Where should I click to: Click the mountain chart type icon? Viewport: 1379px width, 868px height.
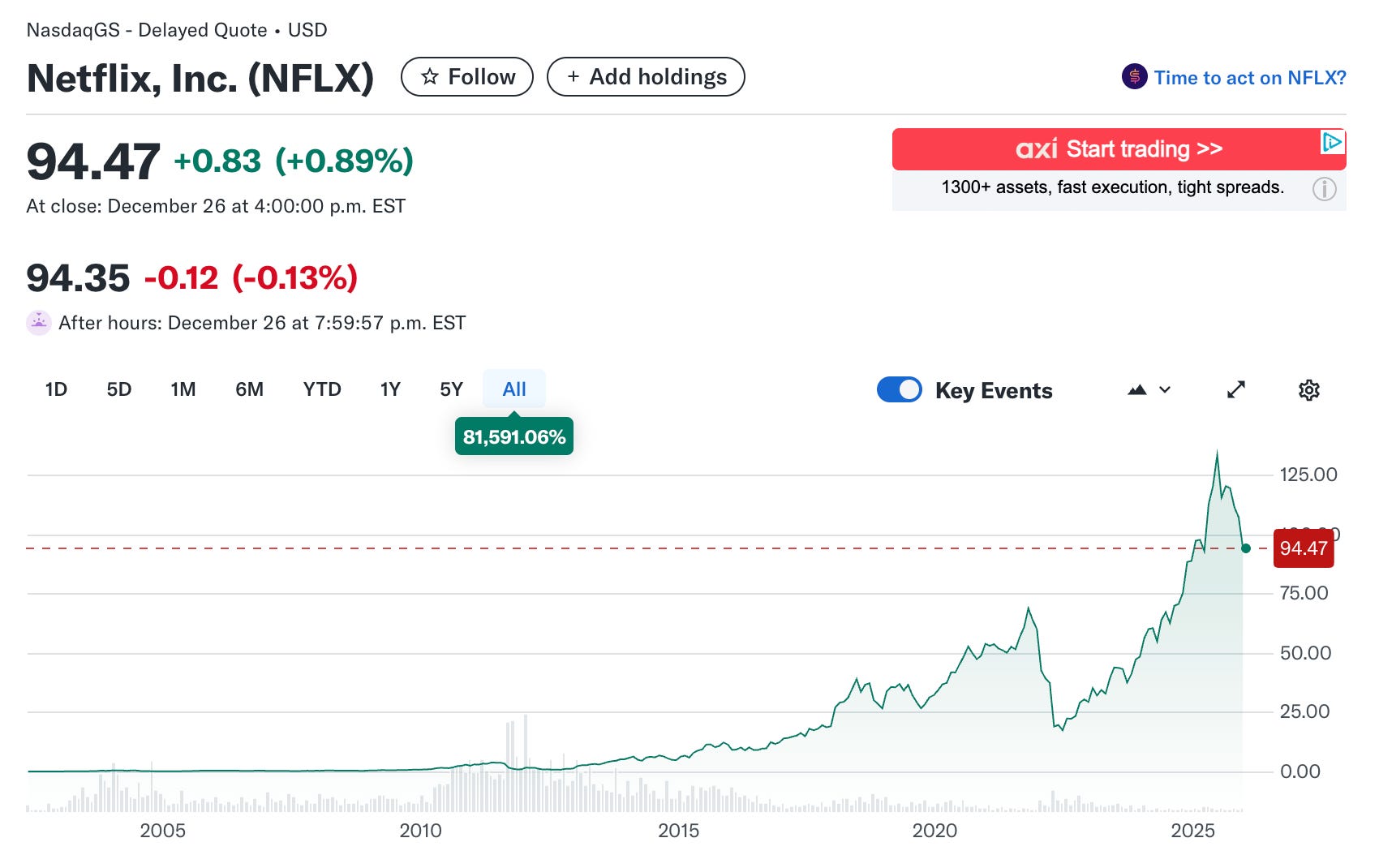[1137, 390]
